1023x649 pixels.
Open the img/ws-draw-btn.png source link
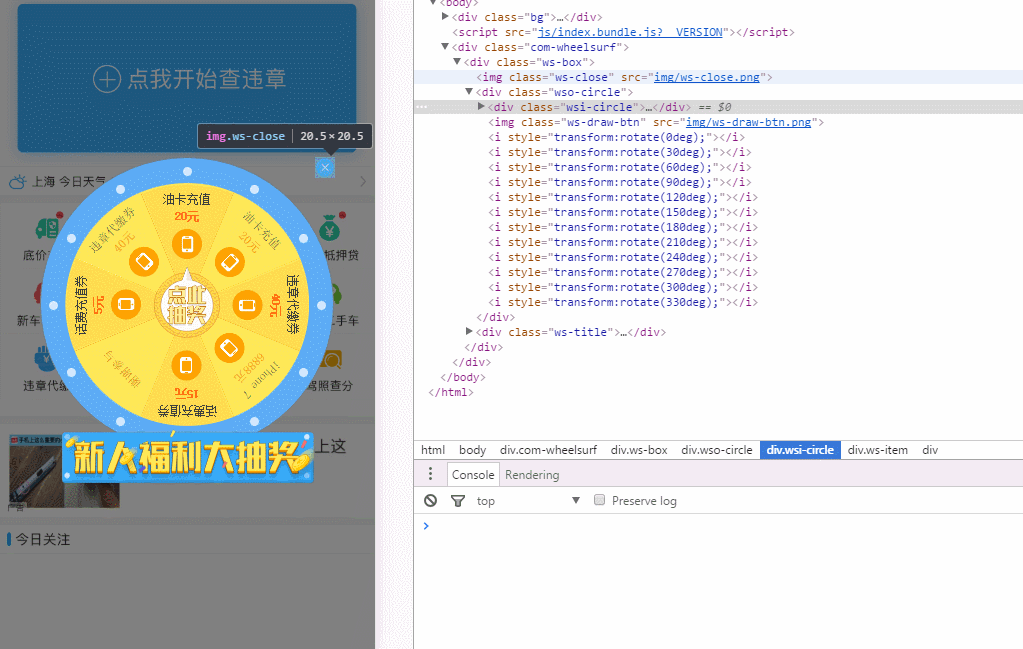point(748,122)
